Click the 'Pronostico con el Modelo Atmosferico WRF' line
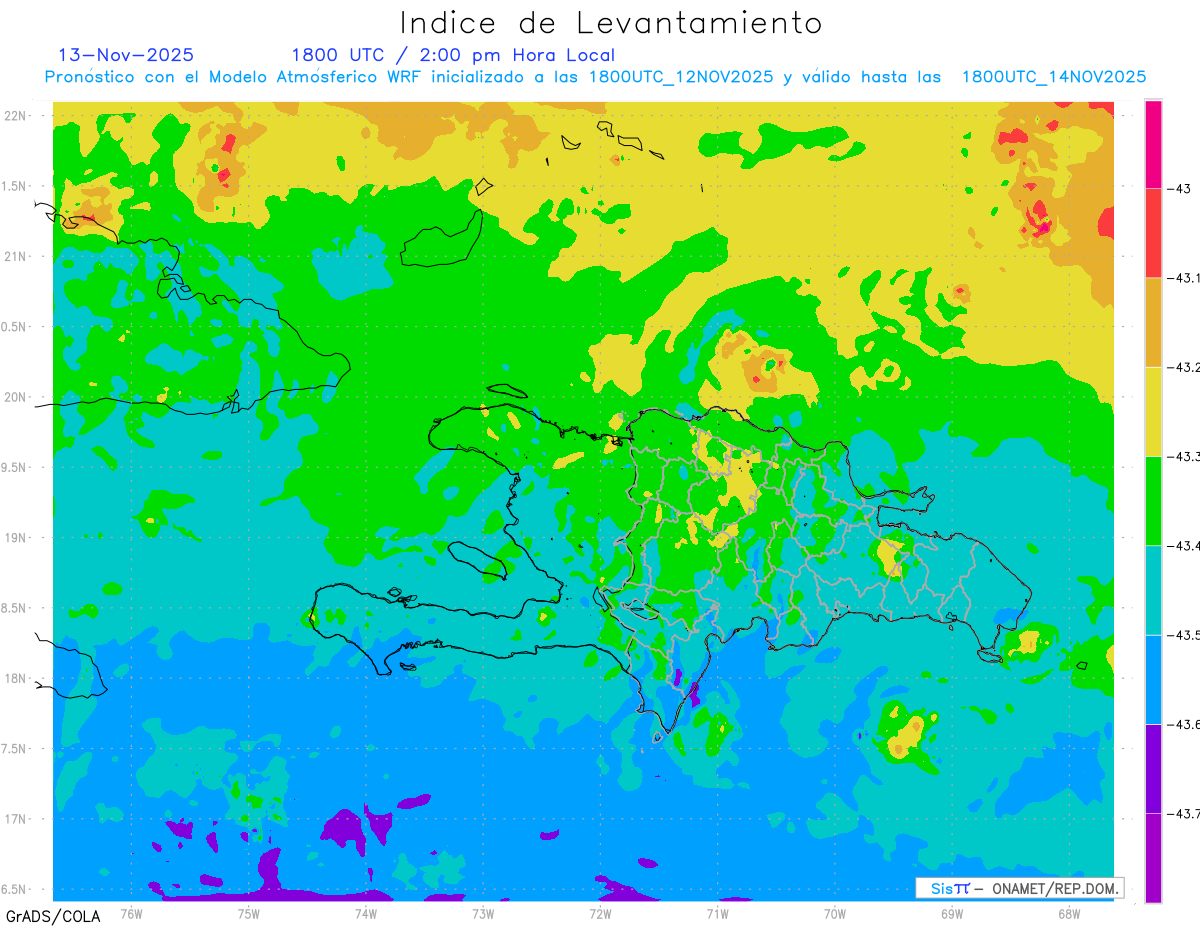The width and height of the screenshot is (1200, 927). click(x=595, y=76)
